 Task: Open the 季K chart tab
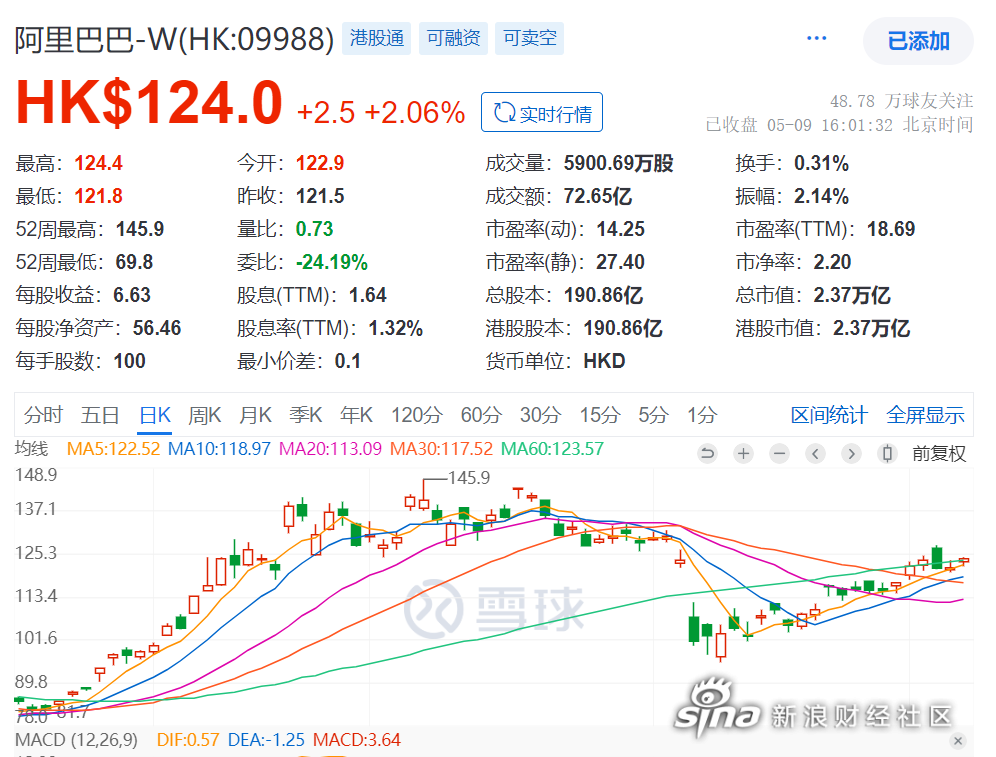click(306, 415)
